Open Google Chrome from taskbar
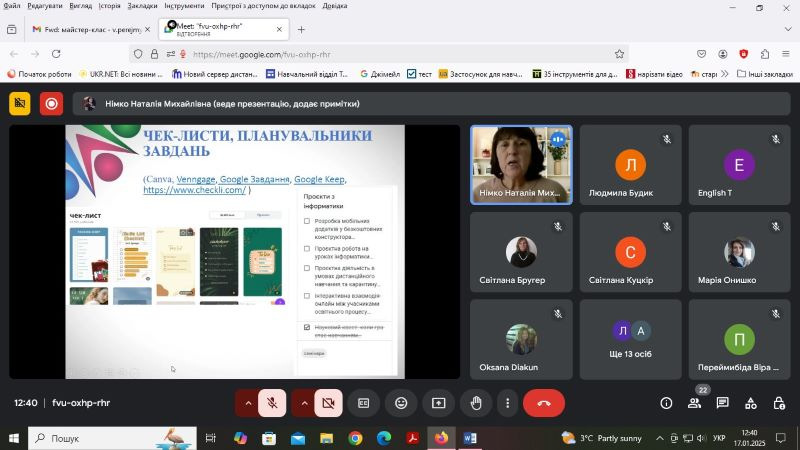Viewport: 800px width, 450px height. click(356, 438)
